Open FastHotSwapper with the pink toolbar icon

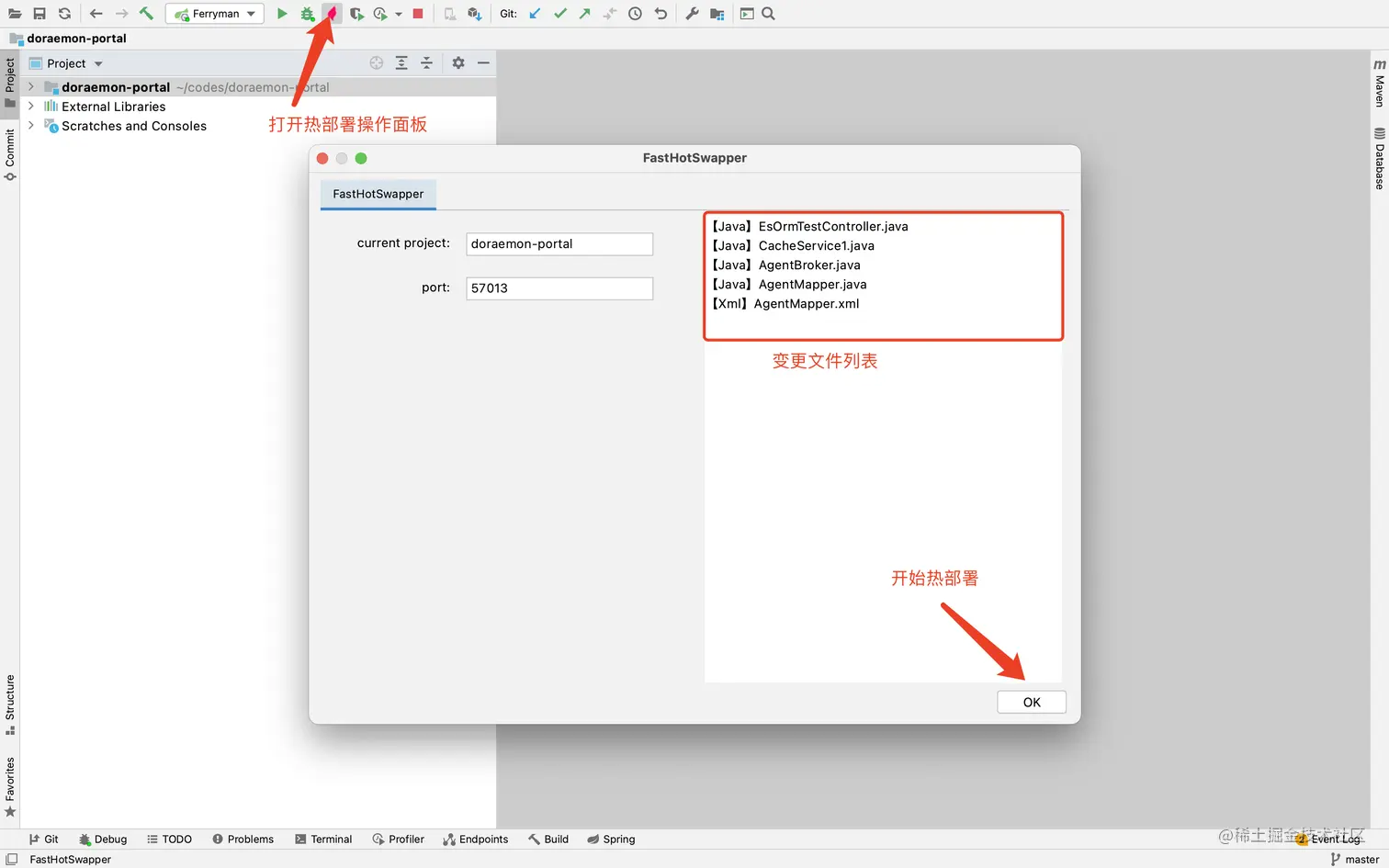pyautogui.click(x=332, y=14)
